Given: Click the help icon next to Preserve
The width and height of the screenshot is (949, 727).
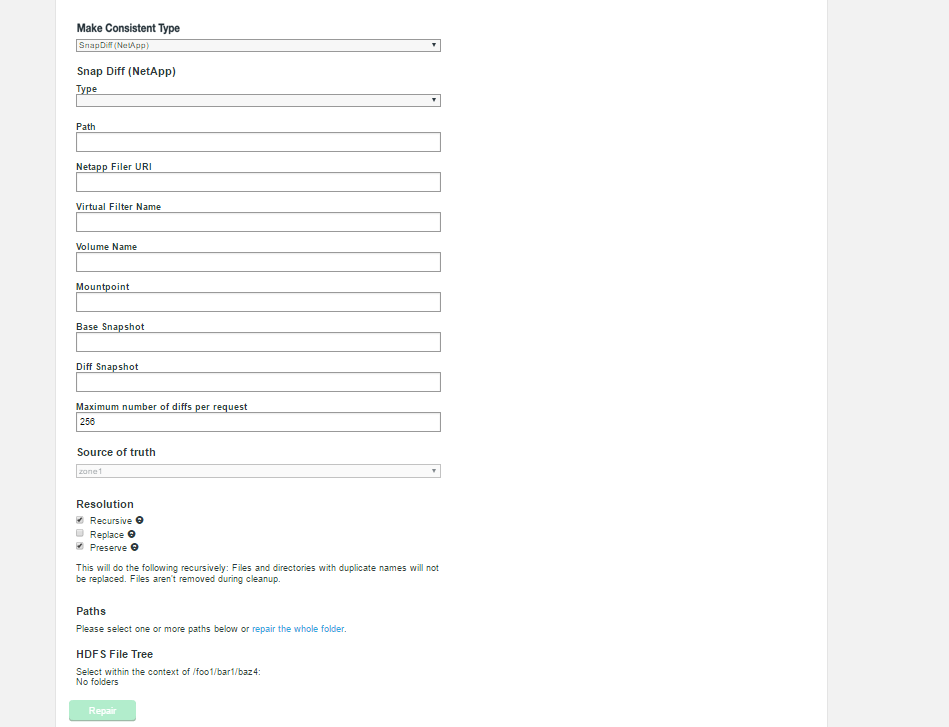Looking at the screenshot, I should coord(134,547).
